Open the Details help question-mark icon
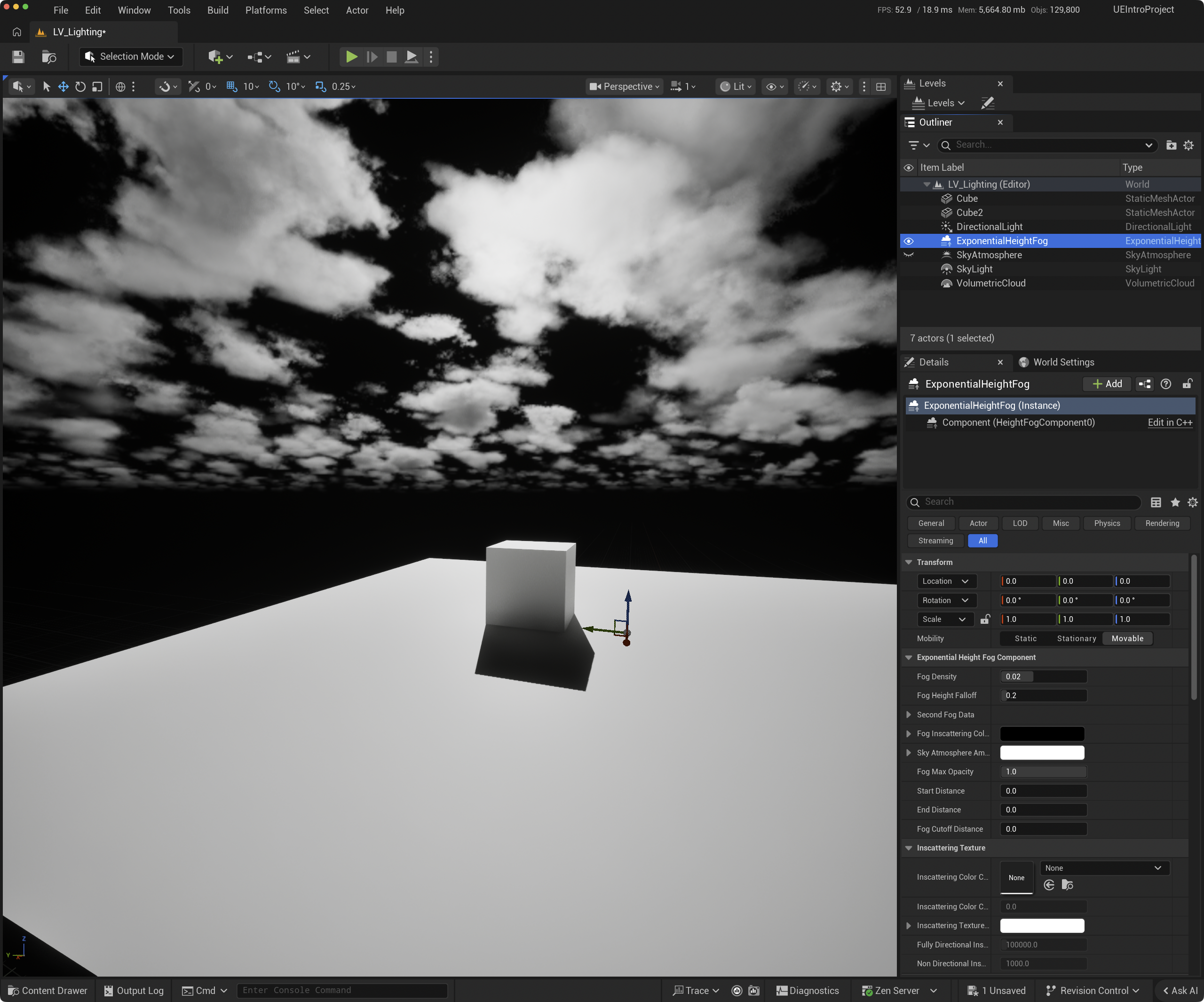Image resolution: width=1204 pixels, height=1002 pixels. 1165,384
